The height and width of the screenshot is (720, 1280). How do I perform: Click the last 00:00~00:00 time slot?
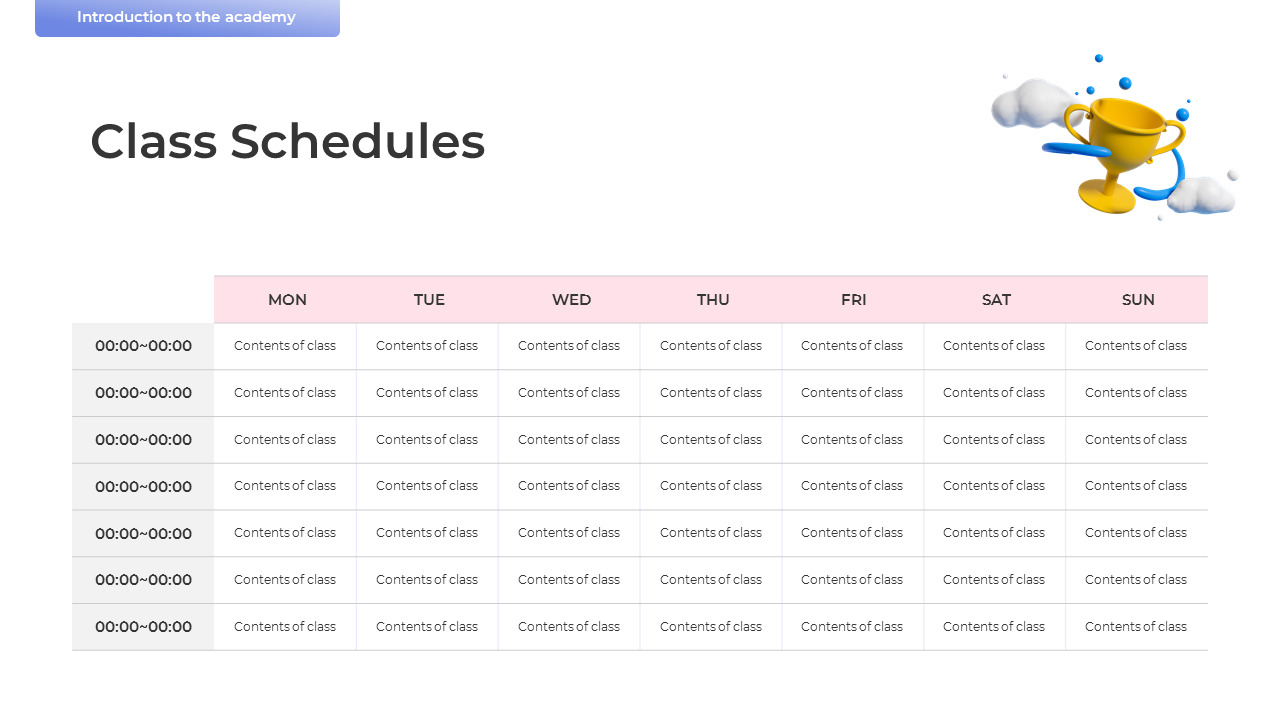tap(143, 627)
